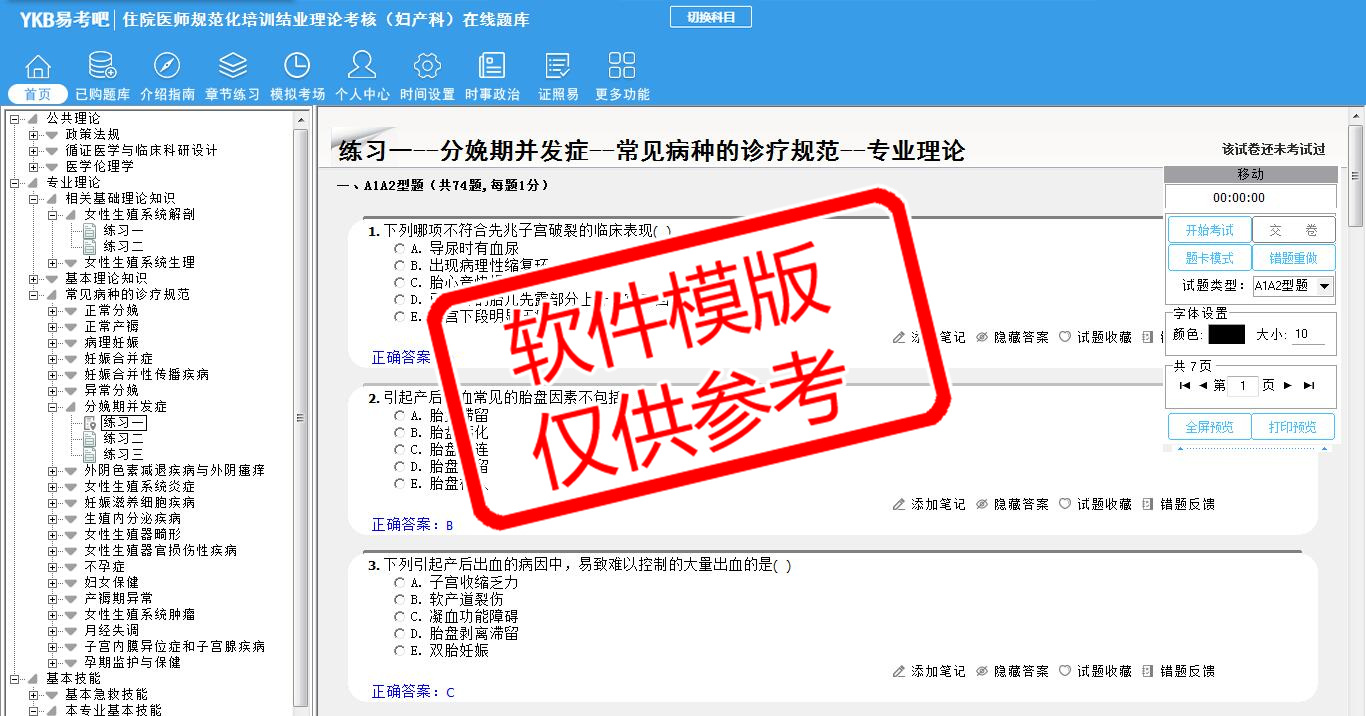Open 更多功能 grid icon
The height and width of the screenshot is (716, 1366).
(622, 67)
